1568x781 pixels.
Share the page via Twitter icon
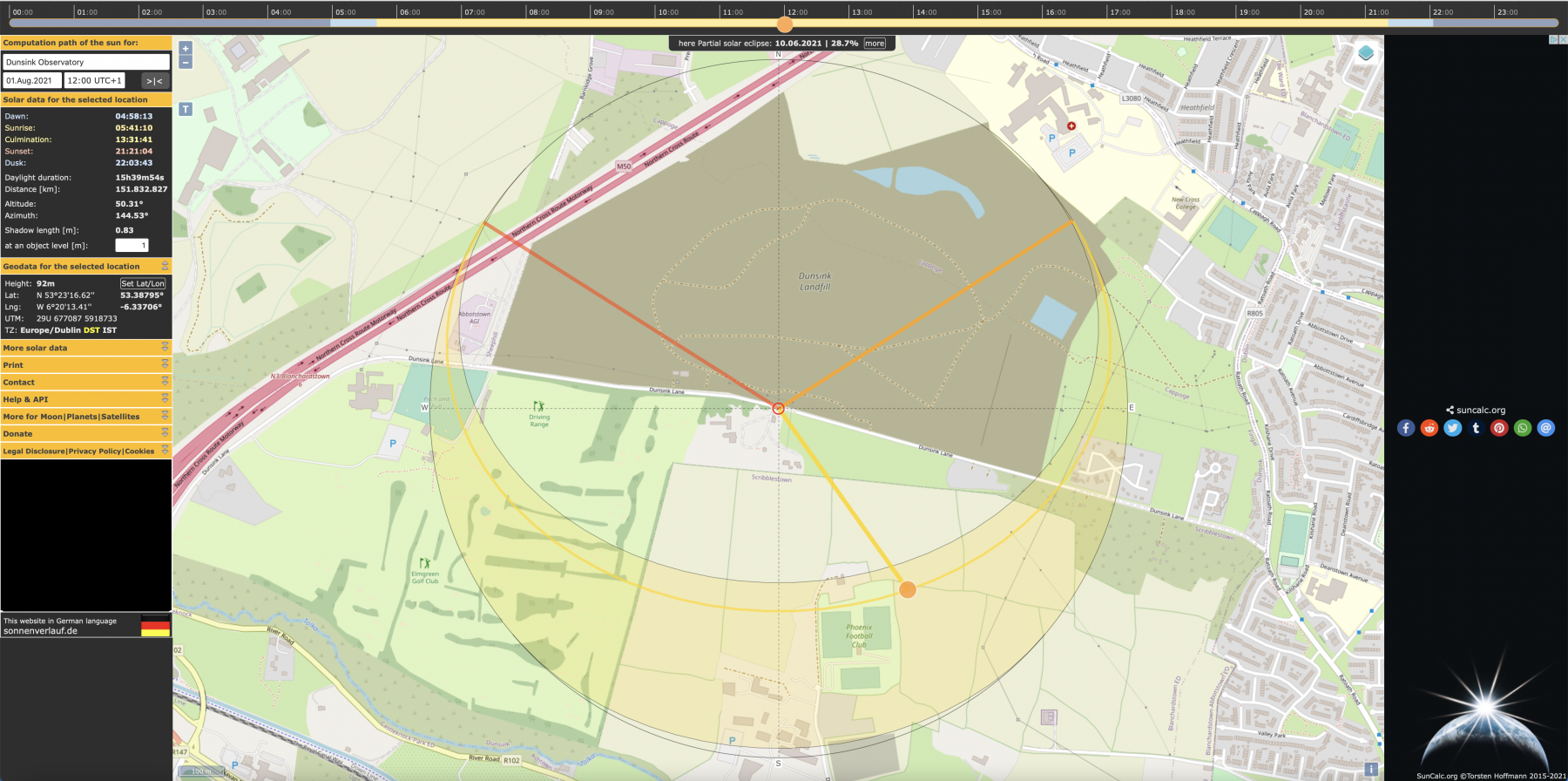point(1452,428)
